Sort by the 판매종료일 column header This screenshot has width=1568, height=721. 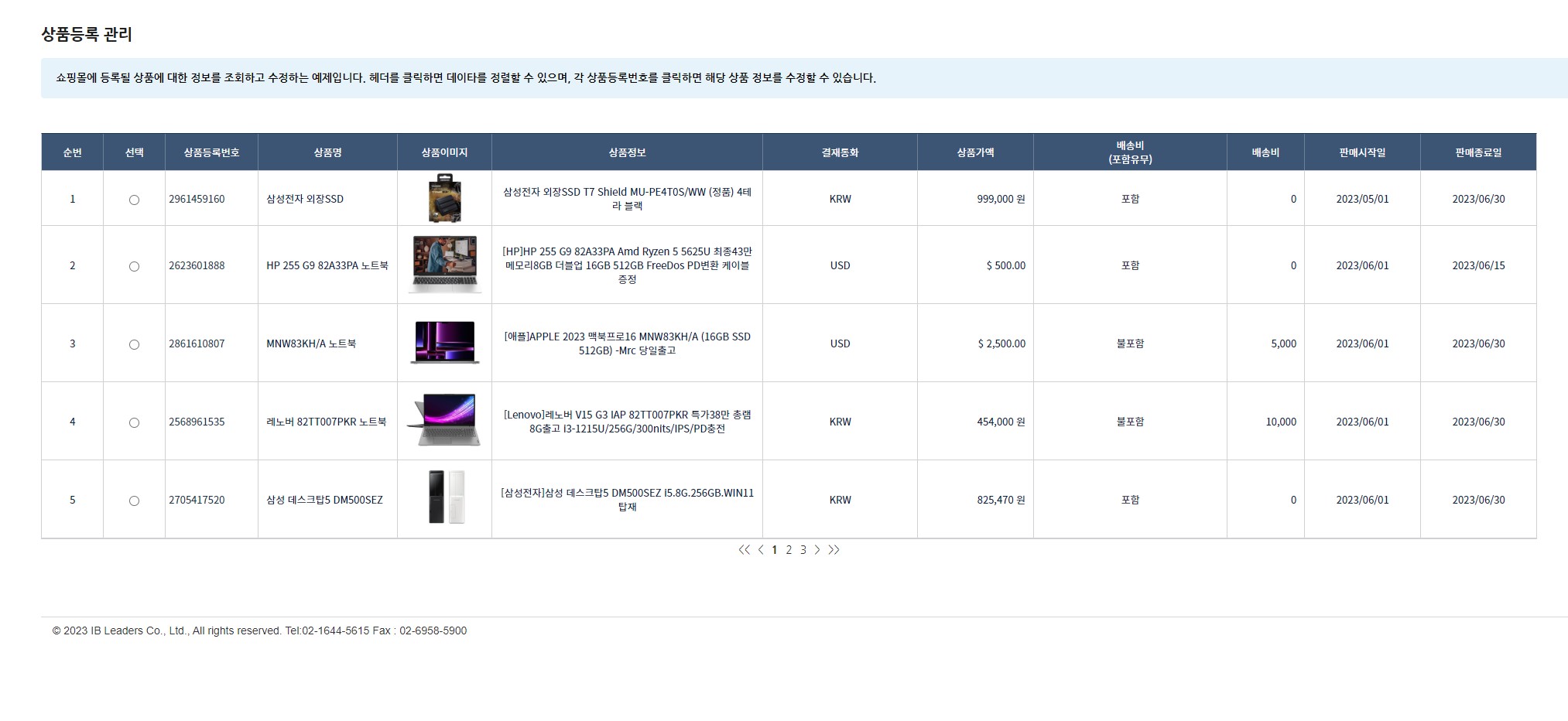(x=1478, y=152)
